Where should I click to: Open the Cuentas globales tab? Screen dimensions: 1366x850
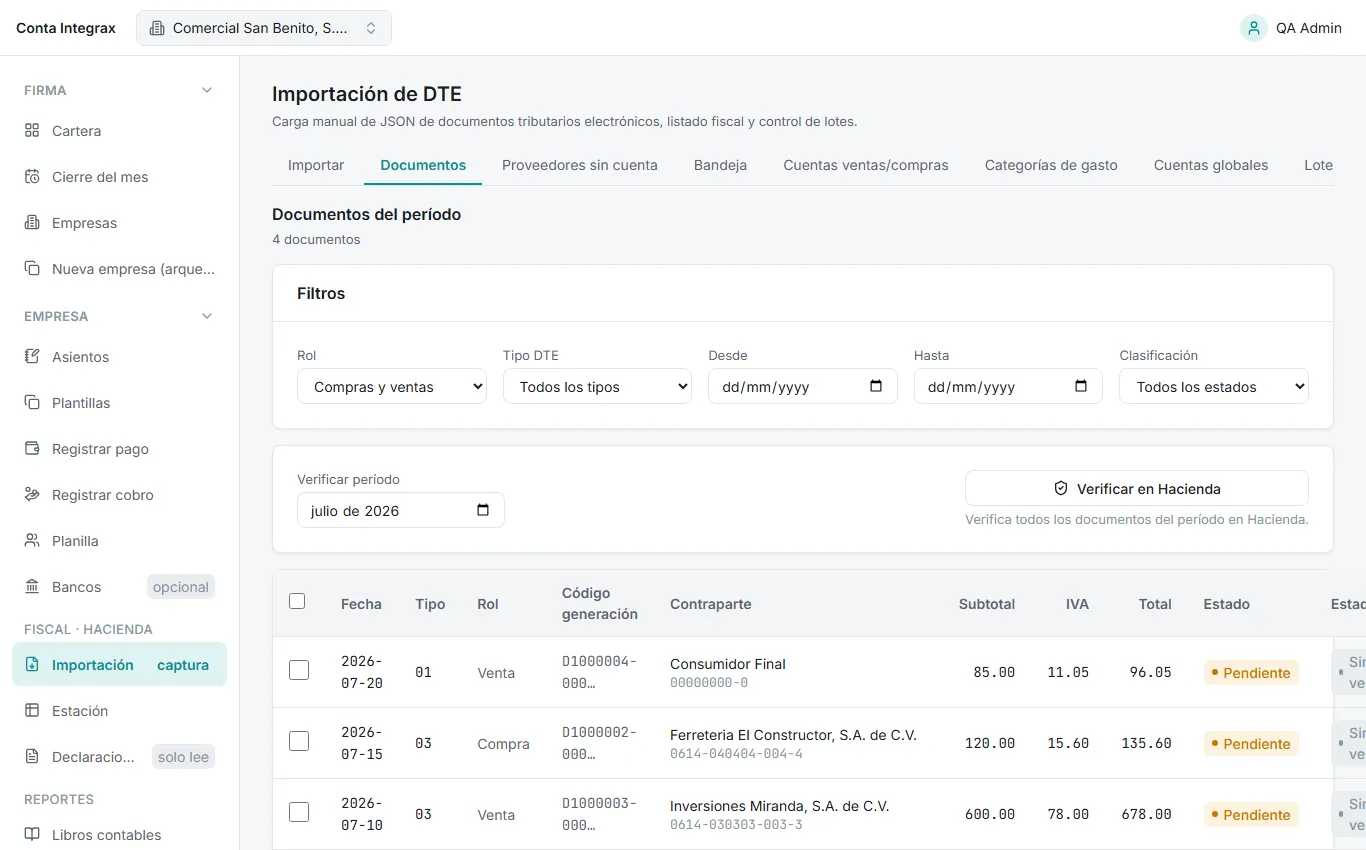pyautogui.click(x=1211, y=165)
